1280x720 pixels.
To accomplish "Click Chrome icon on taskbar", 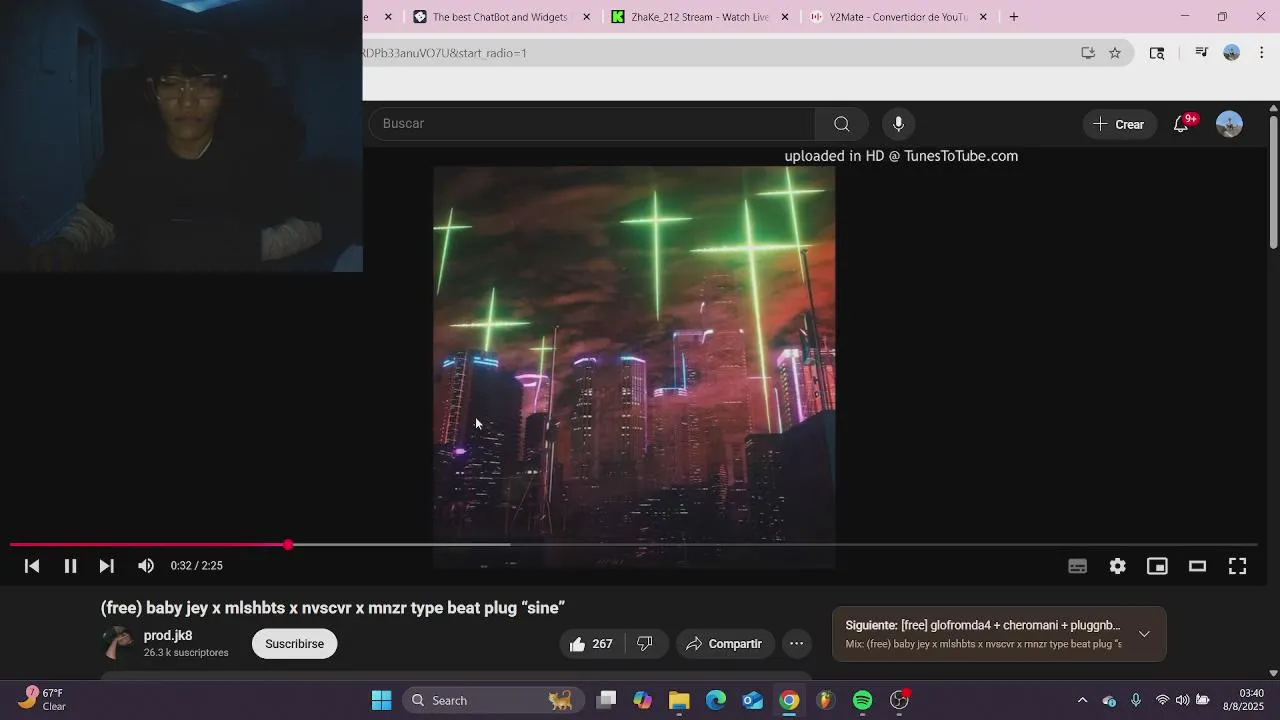I will coord(789,700).
